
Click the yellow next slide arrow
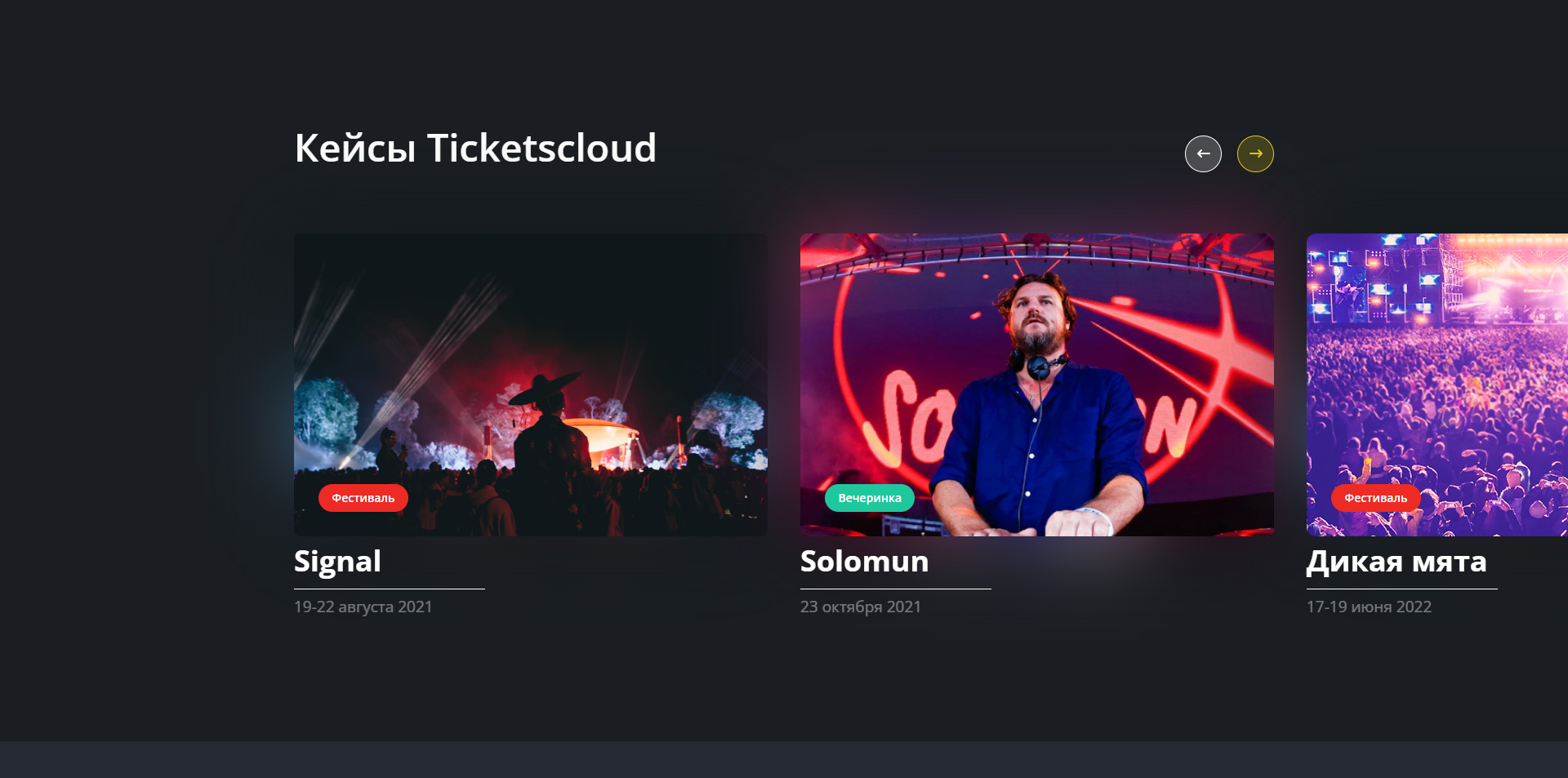[1255, 153]
